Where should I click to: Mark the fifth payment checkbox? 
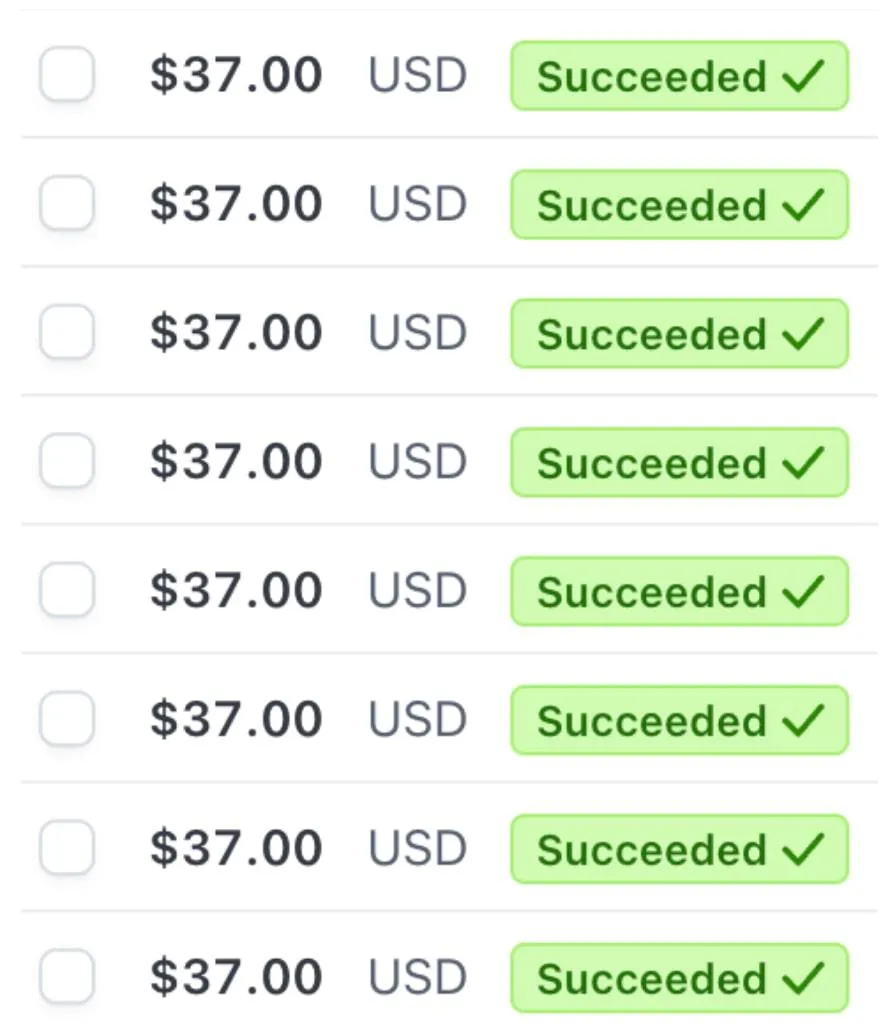(67, 591)
